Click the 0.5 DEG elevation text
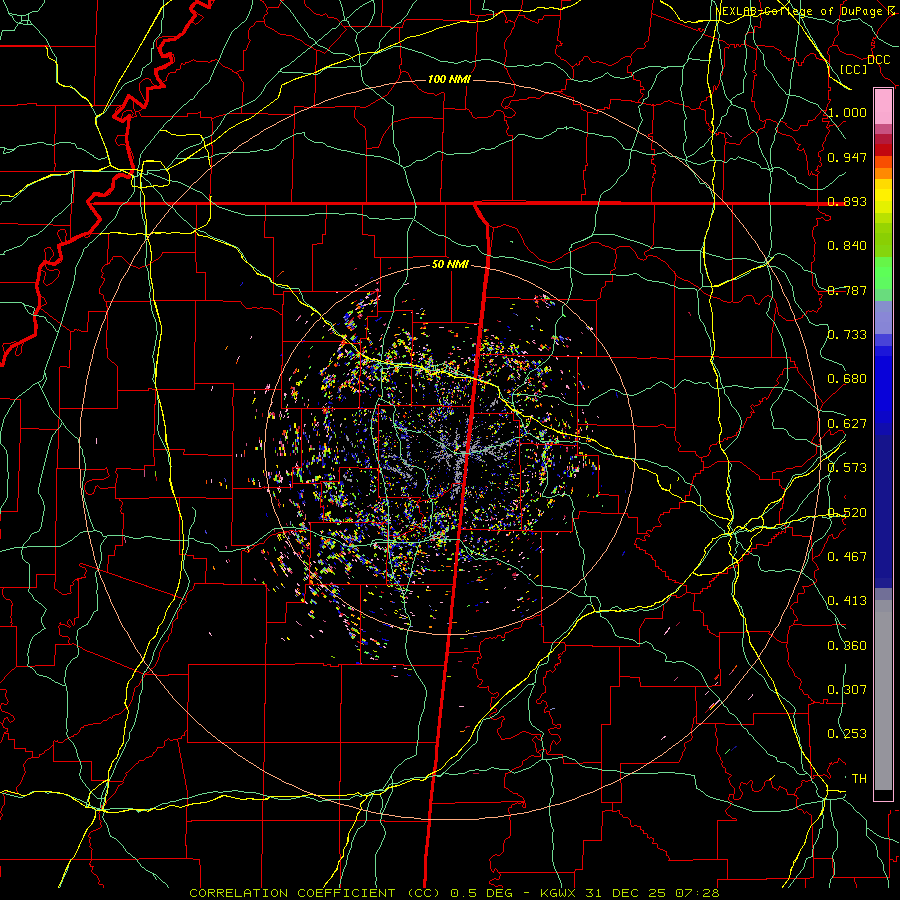This screenshot has width=900, height=900. coord(482,893)
